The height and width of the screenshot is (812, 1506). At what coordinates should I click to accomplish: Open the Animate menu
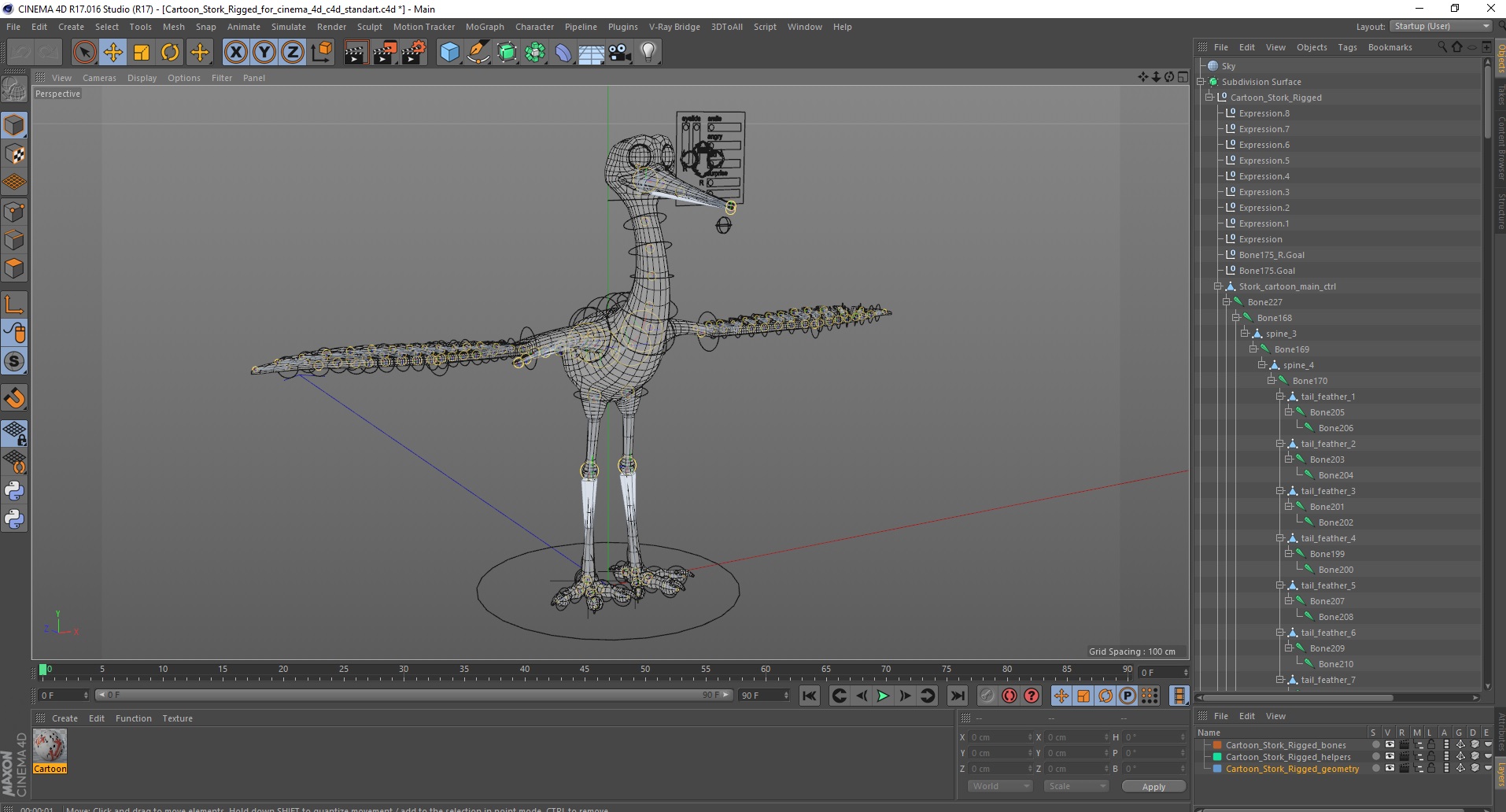(x=244, y=27)
